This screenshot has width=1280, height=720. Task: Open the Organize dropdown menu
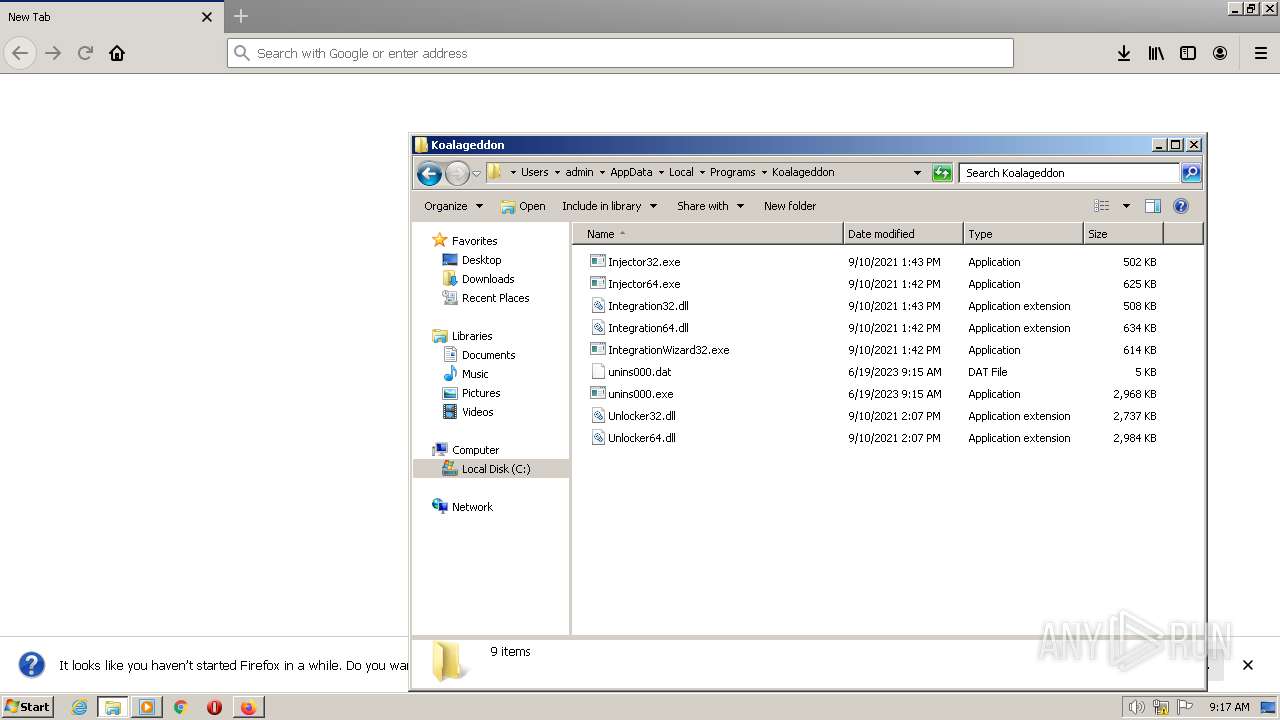click(453, 206)
